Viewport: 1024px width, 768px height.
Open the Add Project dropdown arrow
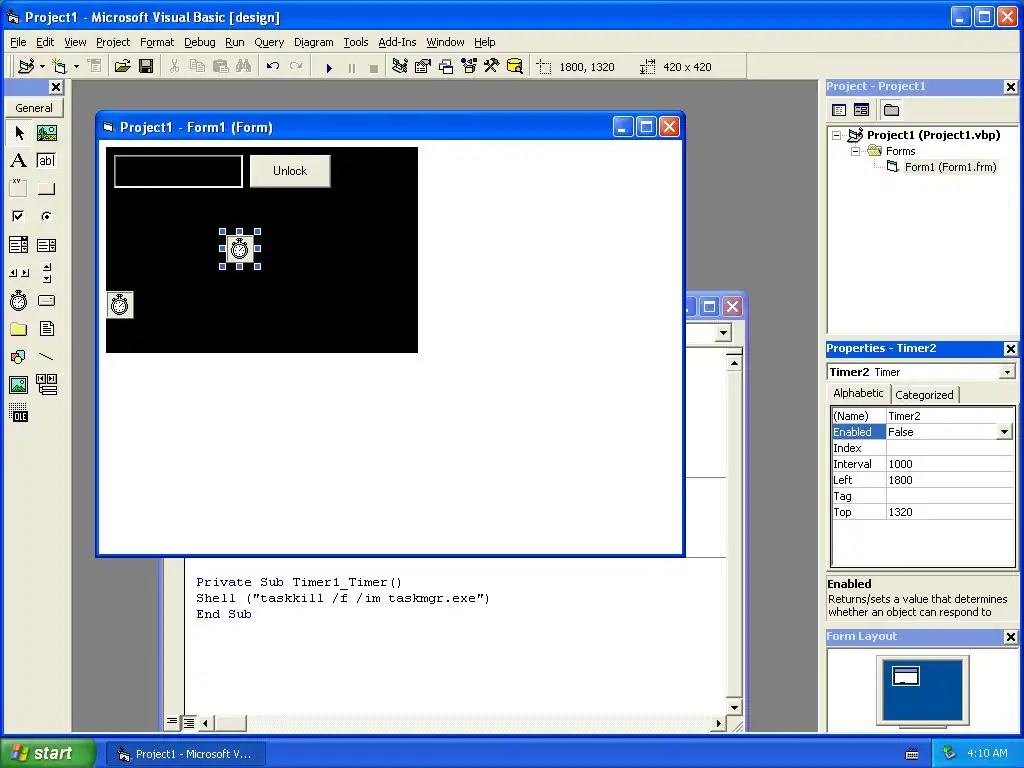pyautogui.click(x=42, y=67)
